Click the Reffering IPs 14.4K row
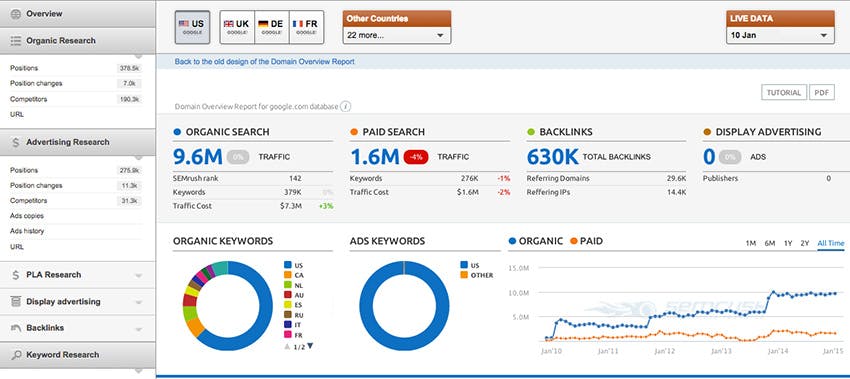Screen dimensions: 850x379 tap(606, 192)
